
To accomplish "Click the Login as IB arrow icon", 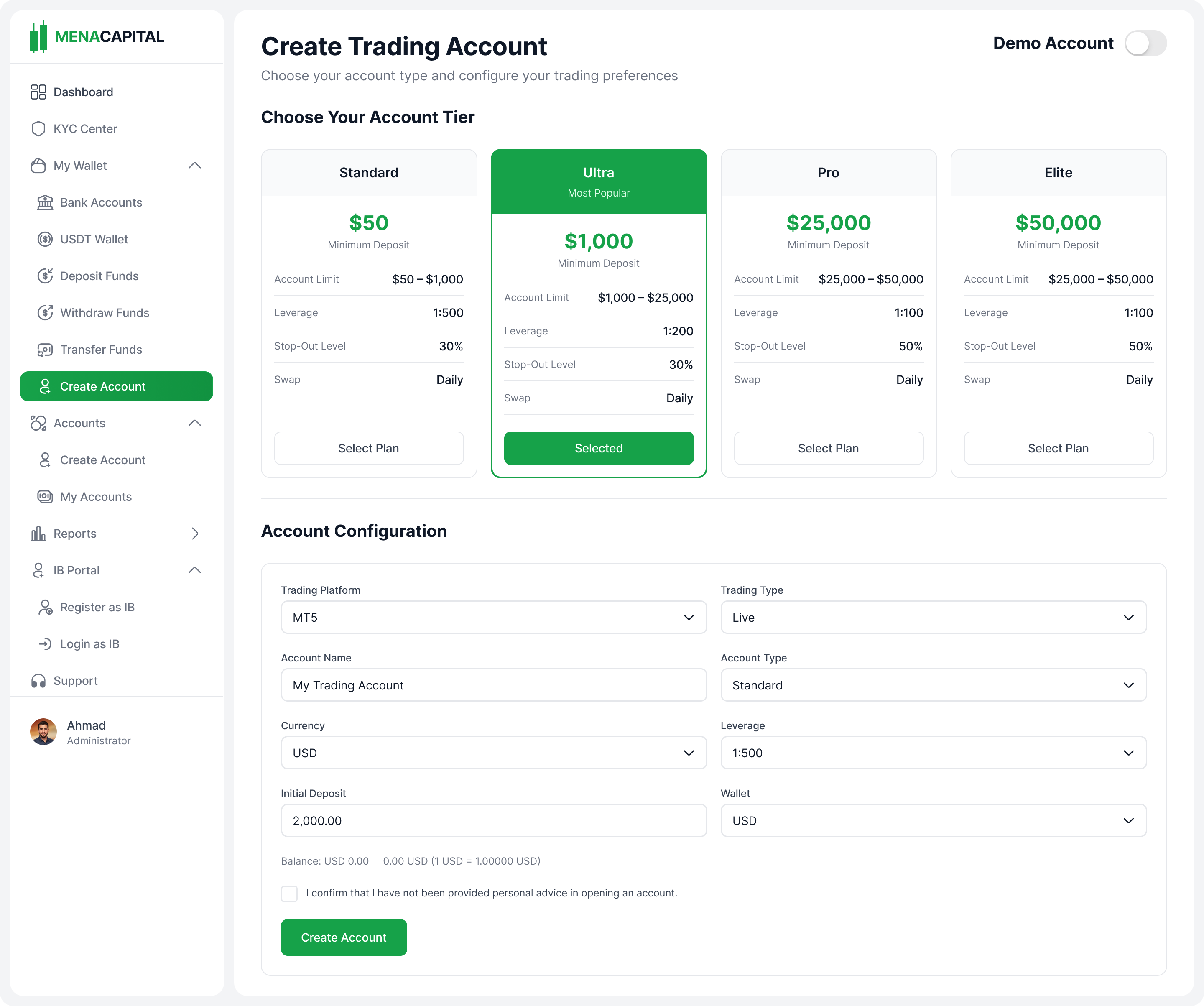I will [x=45, y=644].
